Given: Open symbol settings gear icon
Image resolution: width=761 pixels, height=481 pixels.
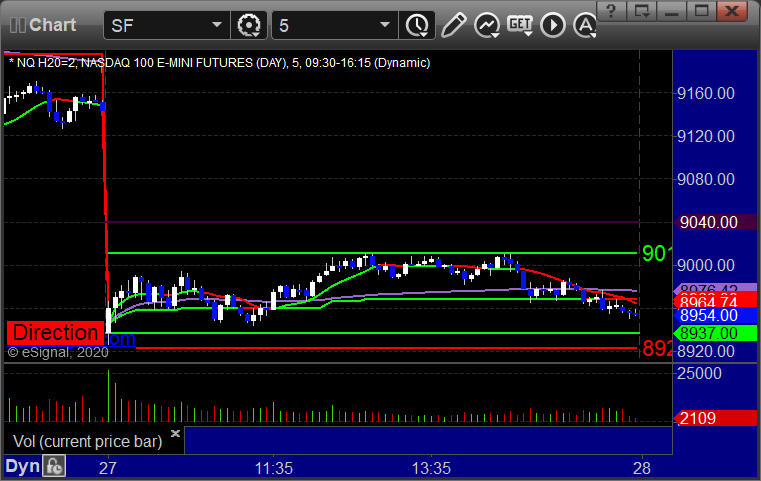Looking at the screenshot, I should pos(248,24).
